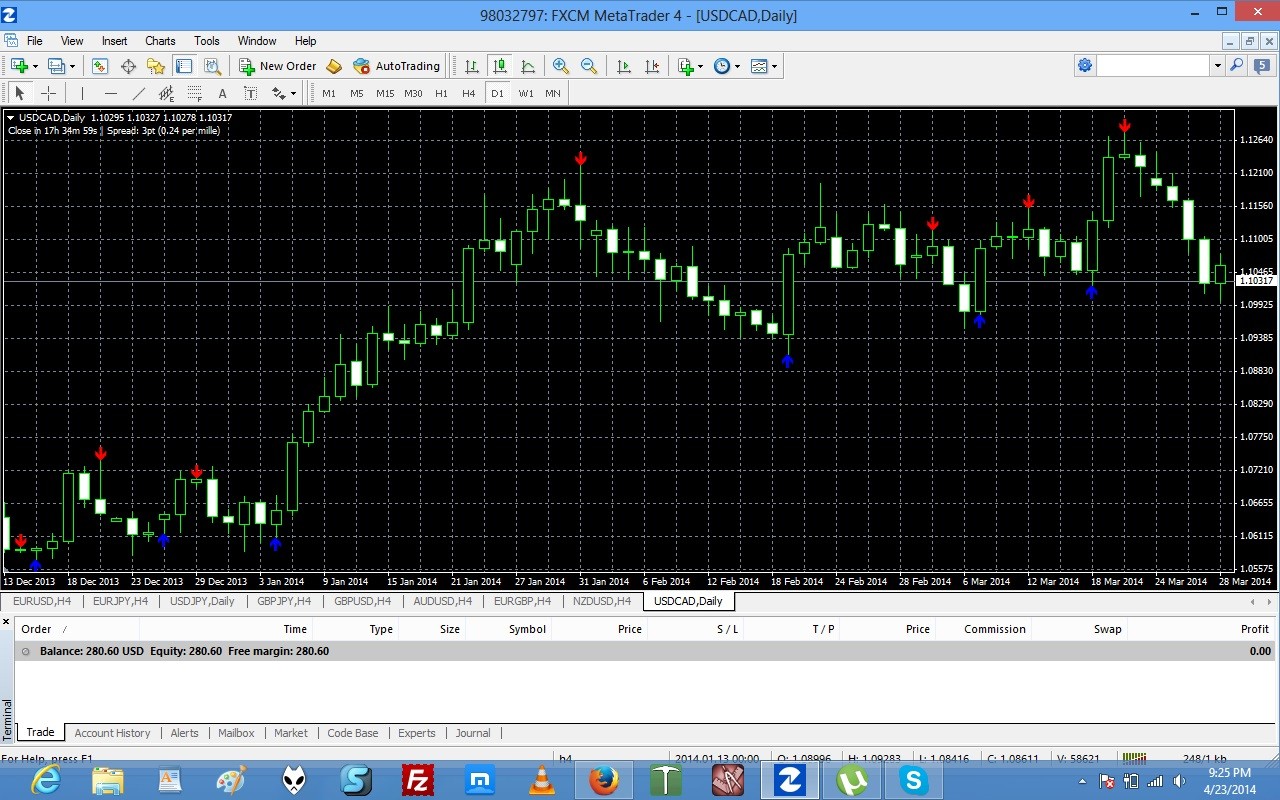Zoom out on the chart

tap(589, 66)
